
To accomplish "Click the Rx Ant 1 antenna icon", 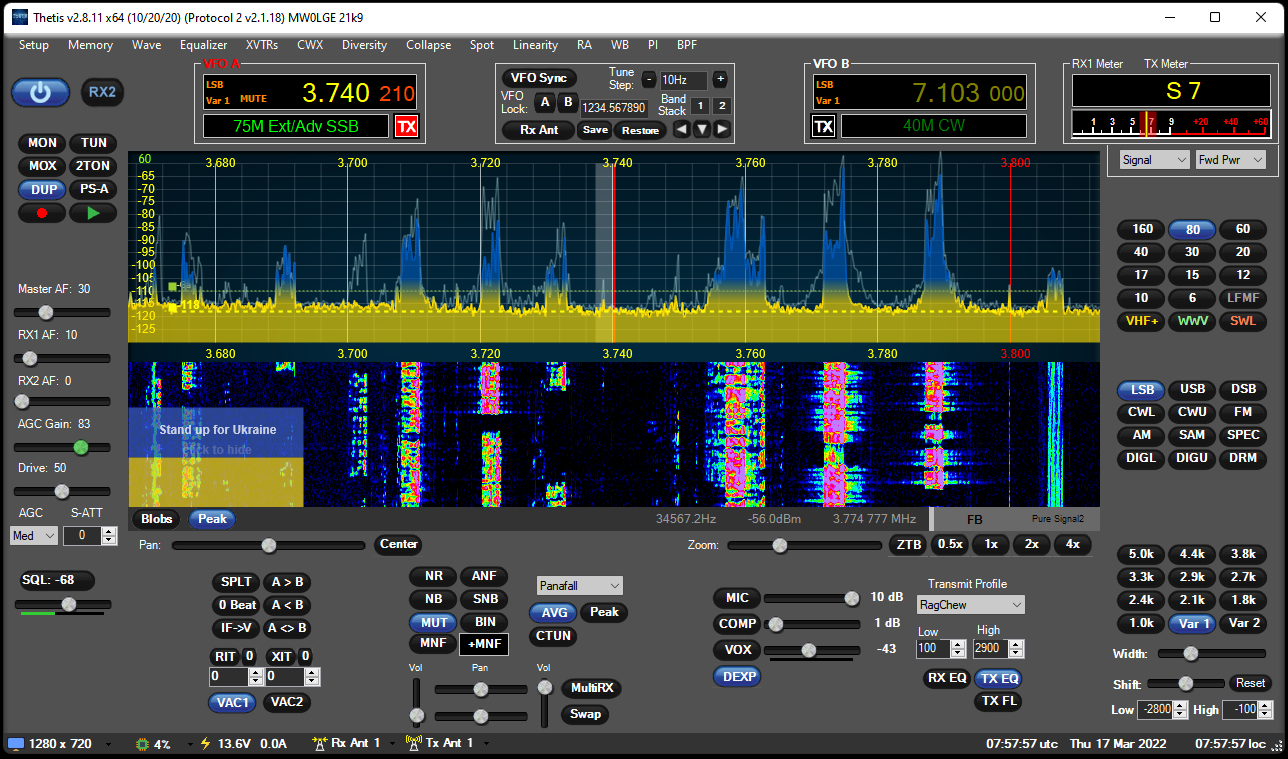I will coord(320,744).
